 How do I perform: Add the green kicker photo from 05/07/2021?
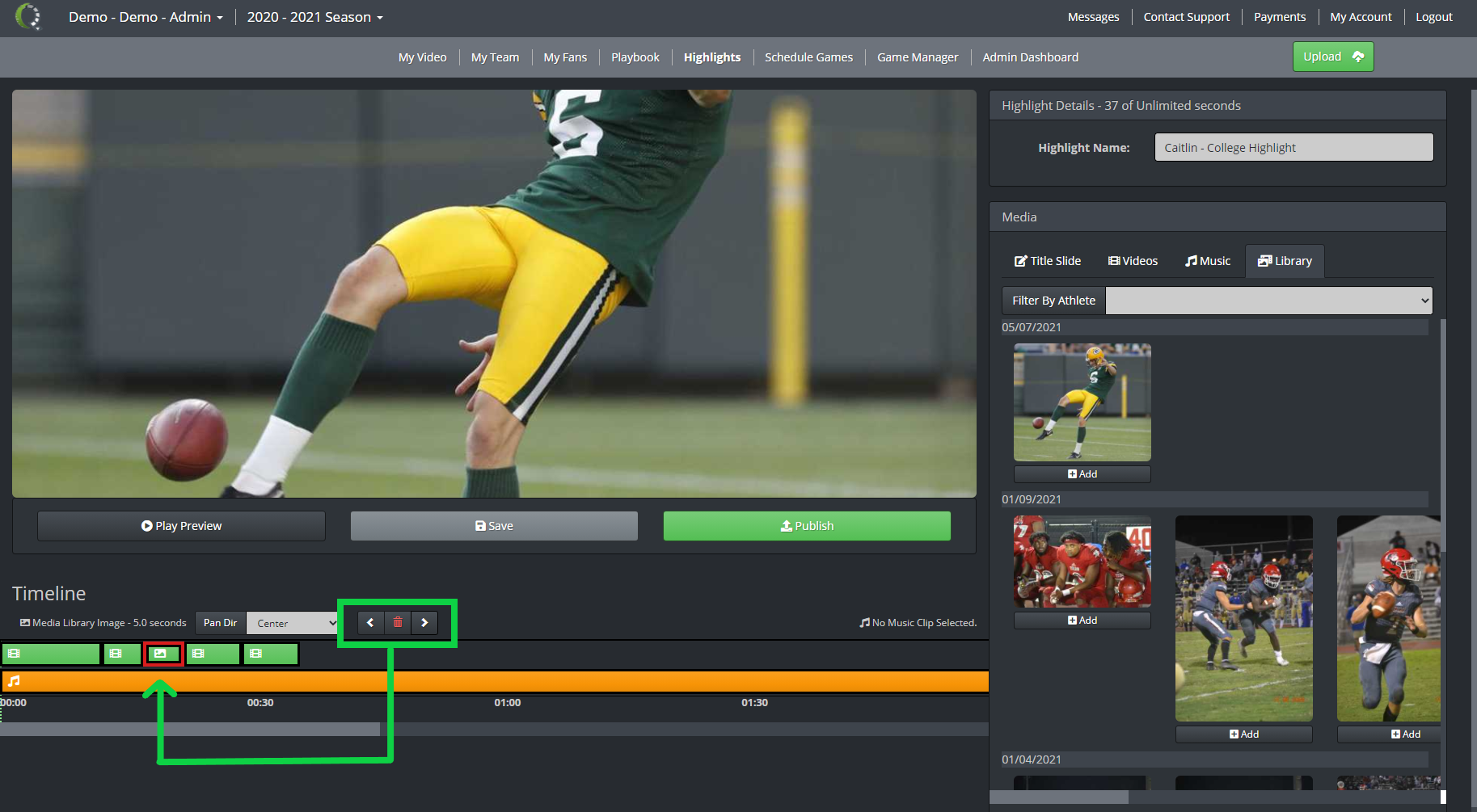[x=1082, y=474]
